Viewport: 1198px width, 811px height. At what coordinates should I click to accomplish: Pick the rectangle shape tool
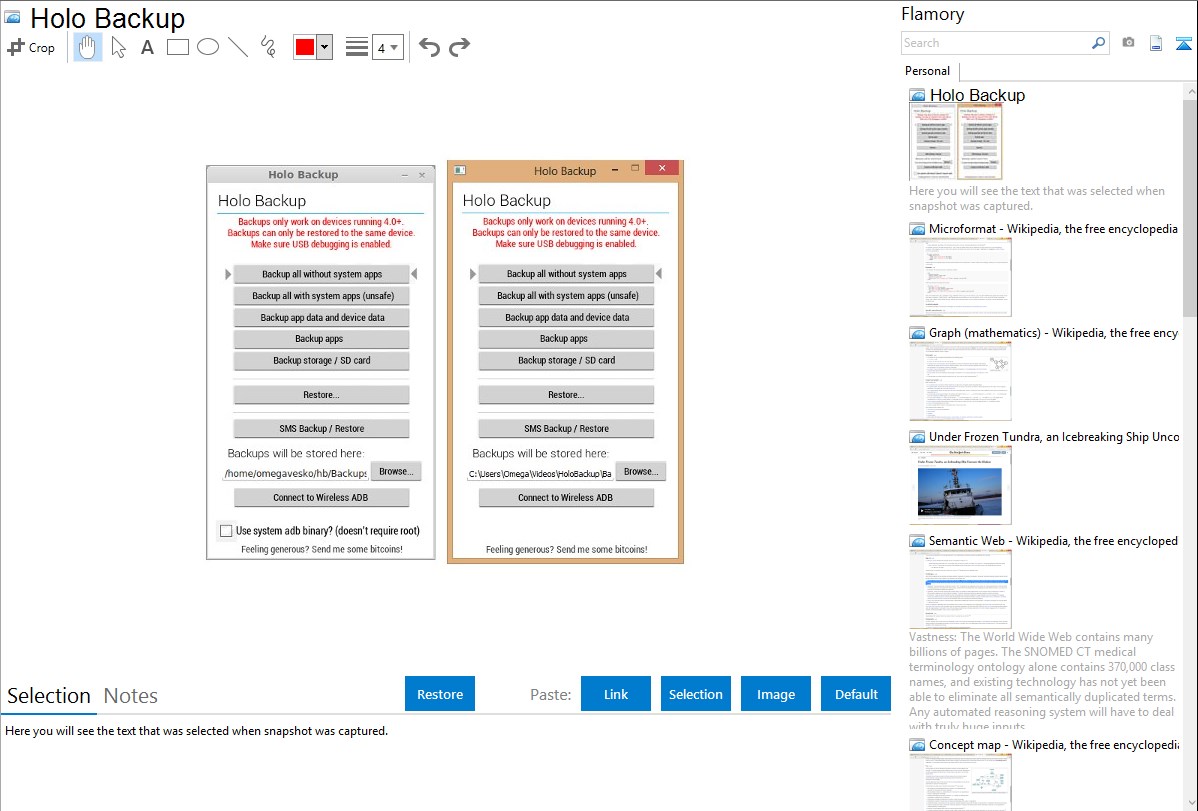point(178,47)
